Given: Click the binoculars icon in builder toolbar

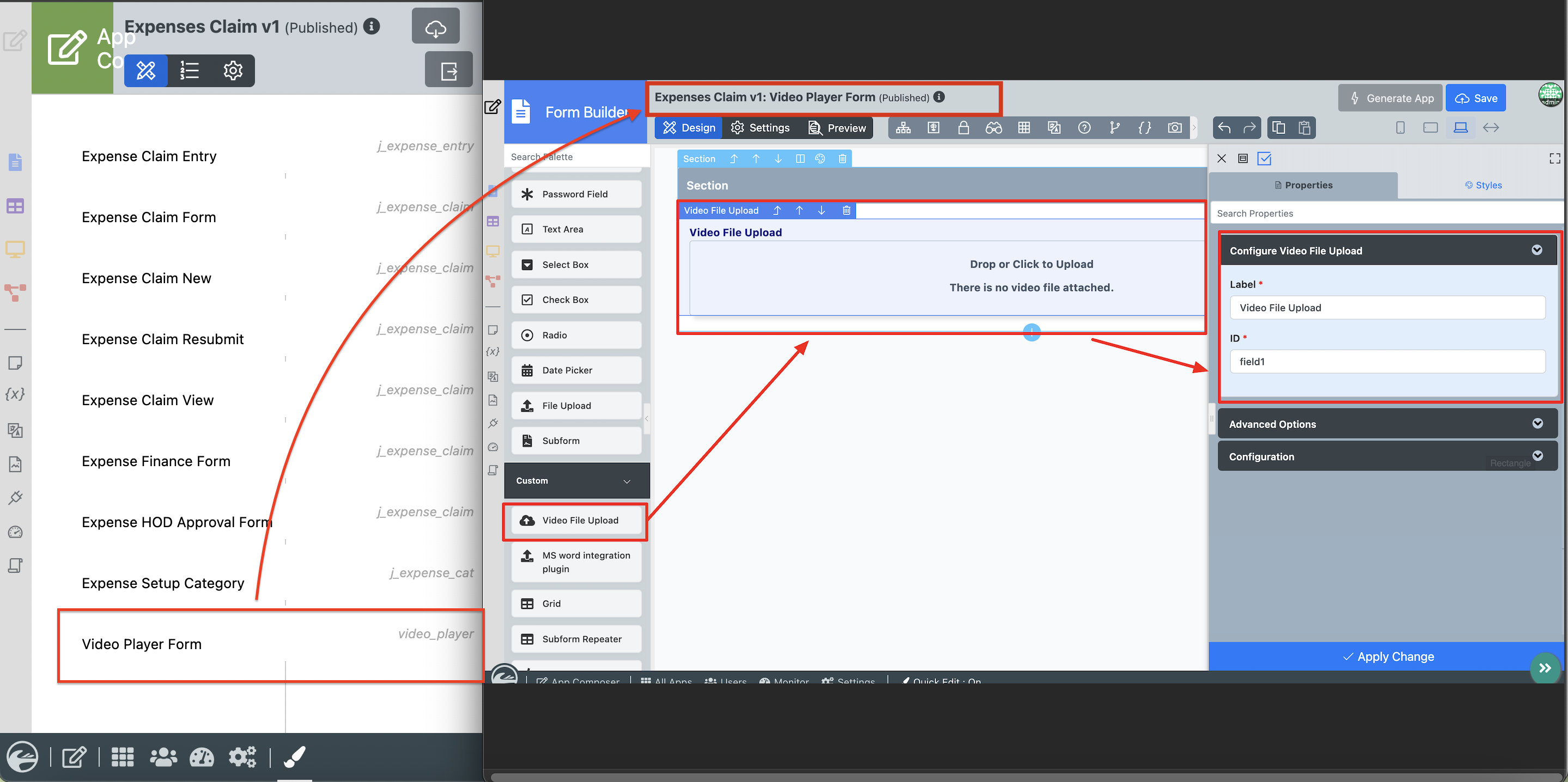Looking at the screenshot, I should pyautogui.click(x=993, y=128).
